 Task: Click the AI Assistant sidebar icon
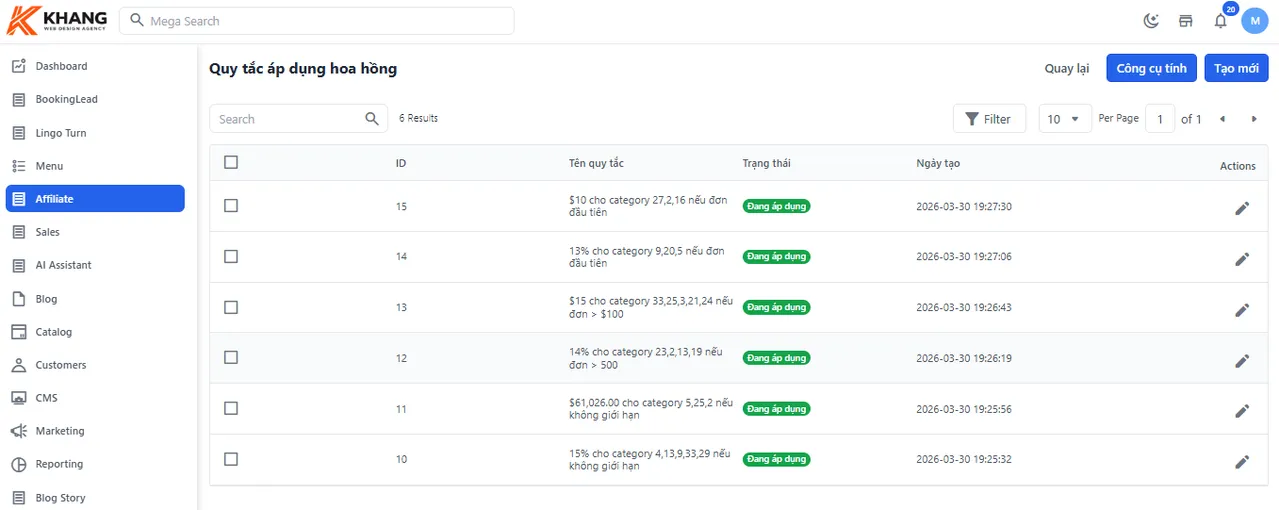click(18, 265)
